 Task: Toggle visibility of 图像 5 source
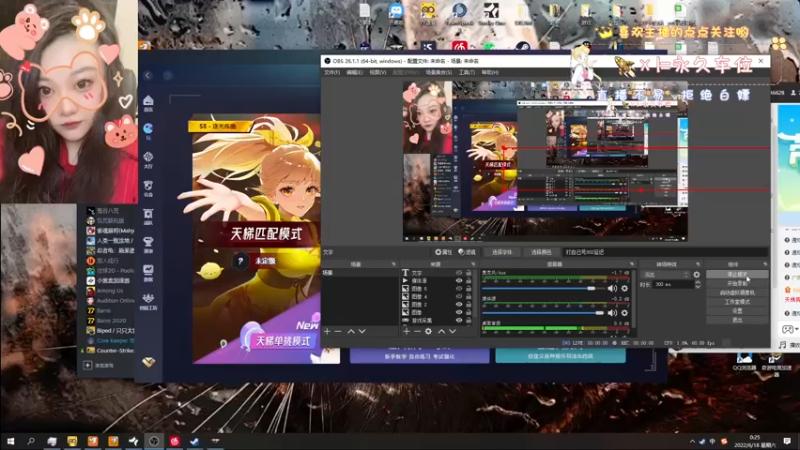pos(459,289)
